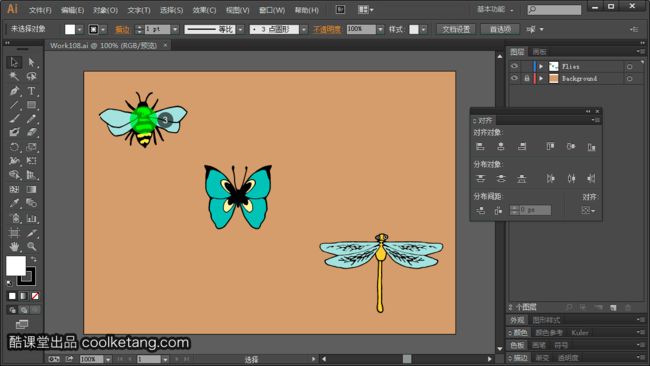The width and height of the screenshot is (650, 366).
Task: Open the opacity 100% dropdown
Action: 380,29
